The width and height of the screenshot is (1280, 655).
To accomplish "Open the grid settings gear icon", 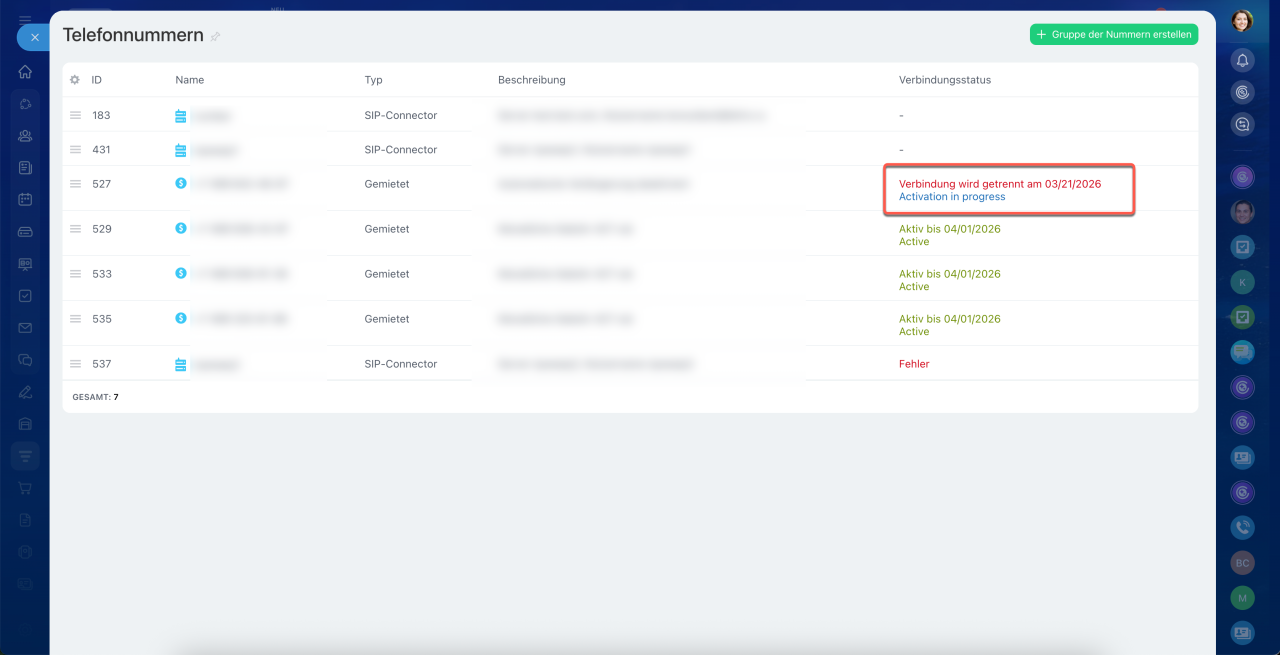I will click(74, 80).
